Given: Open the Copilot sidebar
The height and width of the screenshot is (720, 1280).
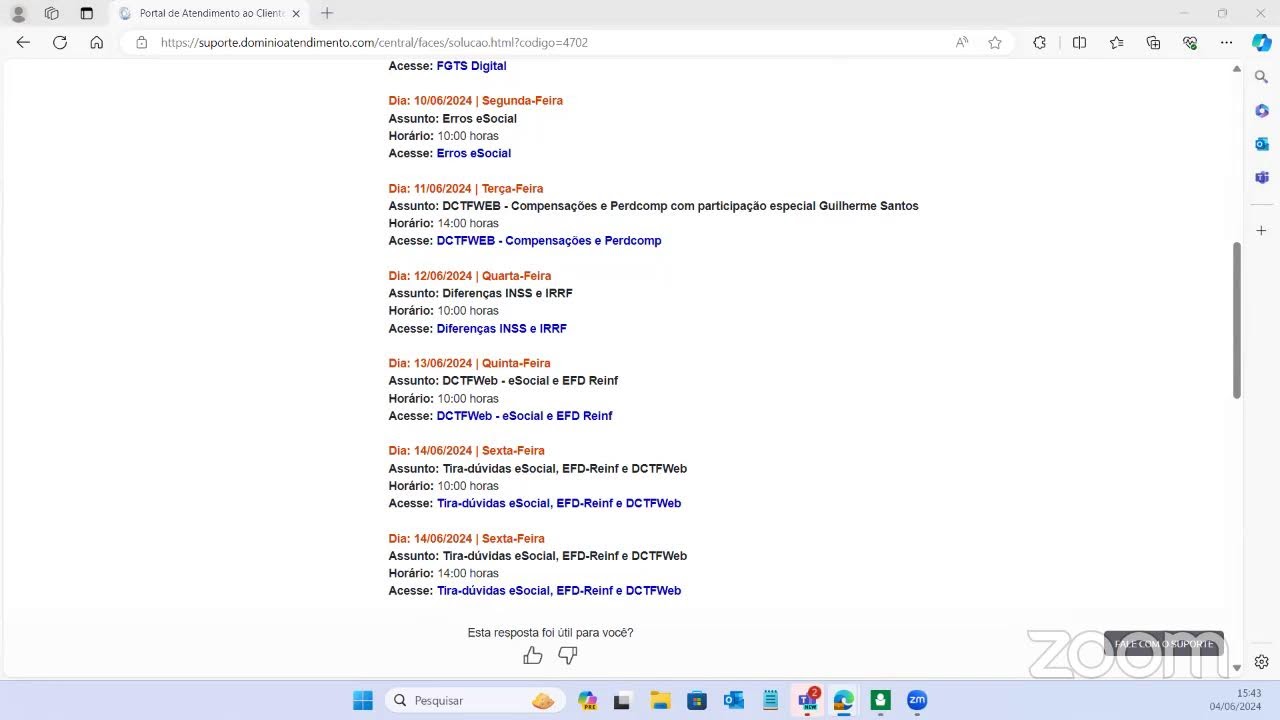Looking at the screenshot, I should pos(1262,43).
